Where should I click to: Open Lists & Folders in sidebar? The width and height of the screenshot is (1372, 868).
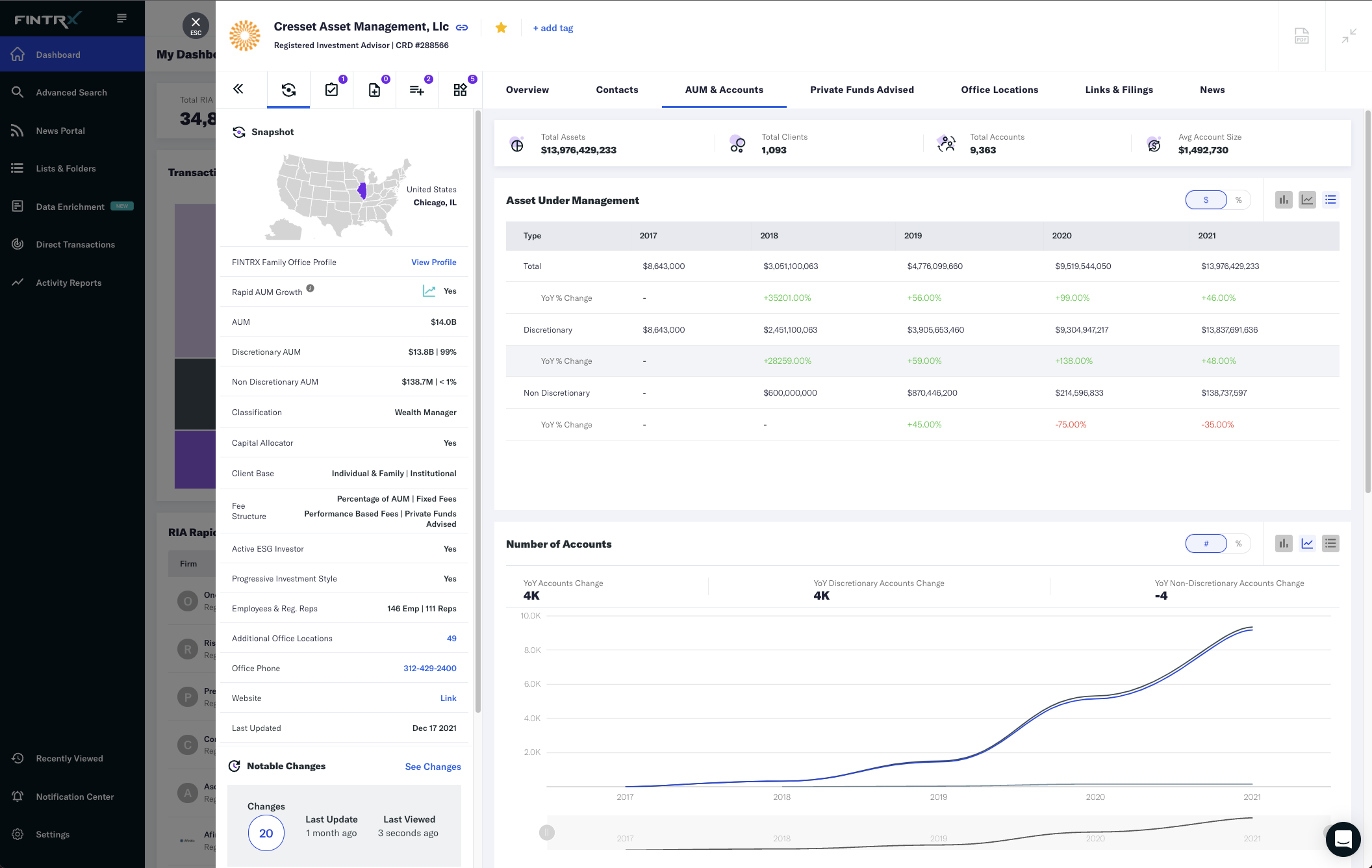pyautogui.click(x=72, y=168)
